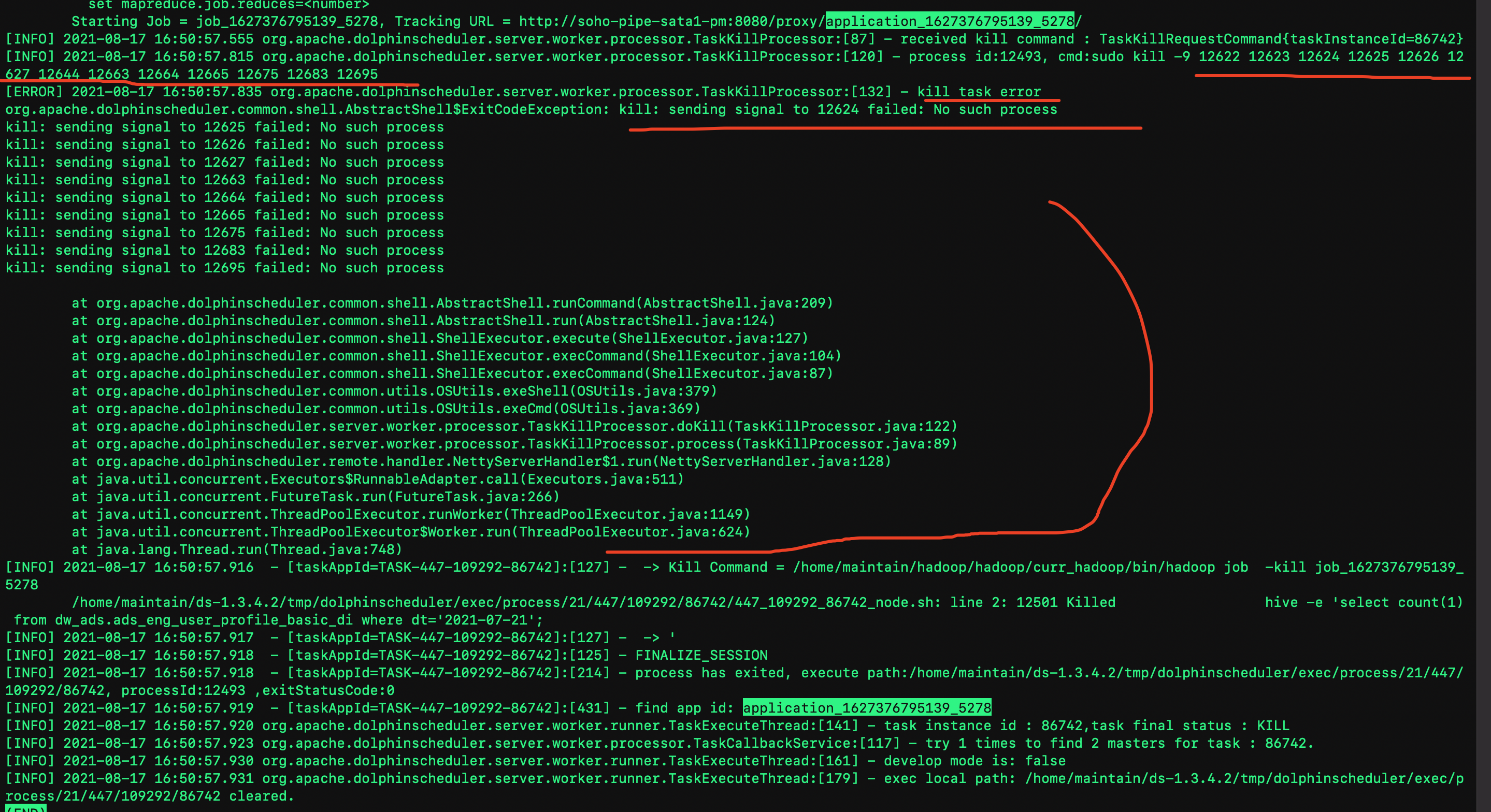Click stack frame ThreadPoolExecutor$Worker.run(ThreadPoolExecutor.java:624)

(411, 532)
